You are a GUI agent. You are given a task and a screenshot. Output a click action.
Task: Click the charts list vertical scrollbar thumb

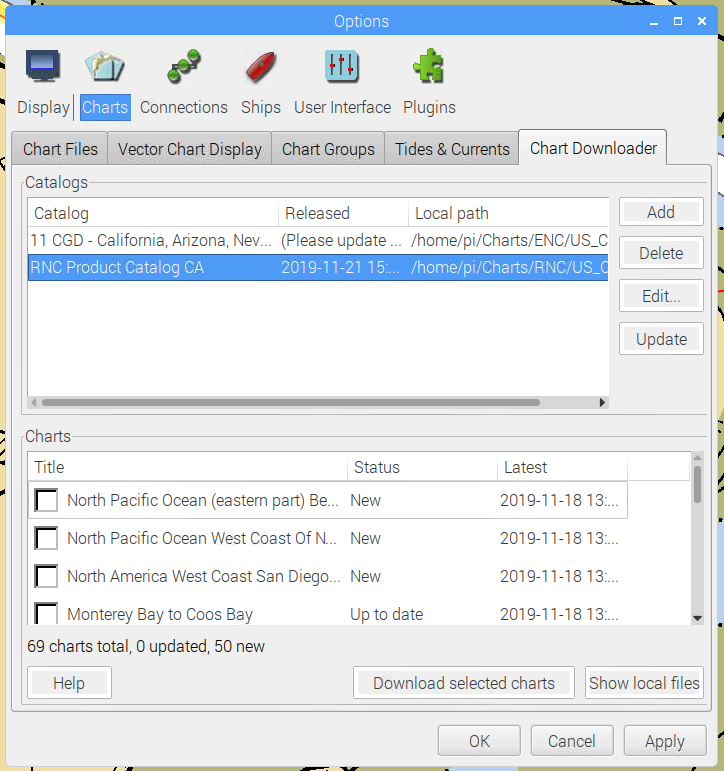697,484
